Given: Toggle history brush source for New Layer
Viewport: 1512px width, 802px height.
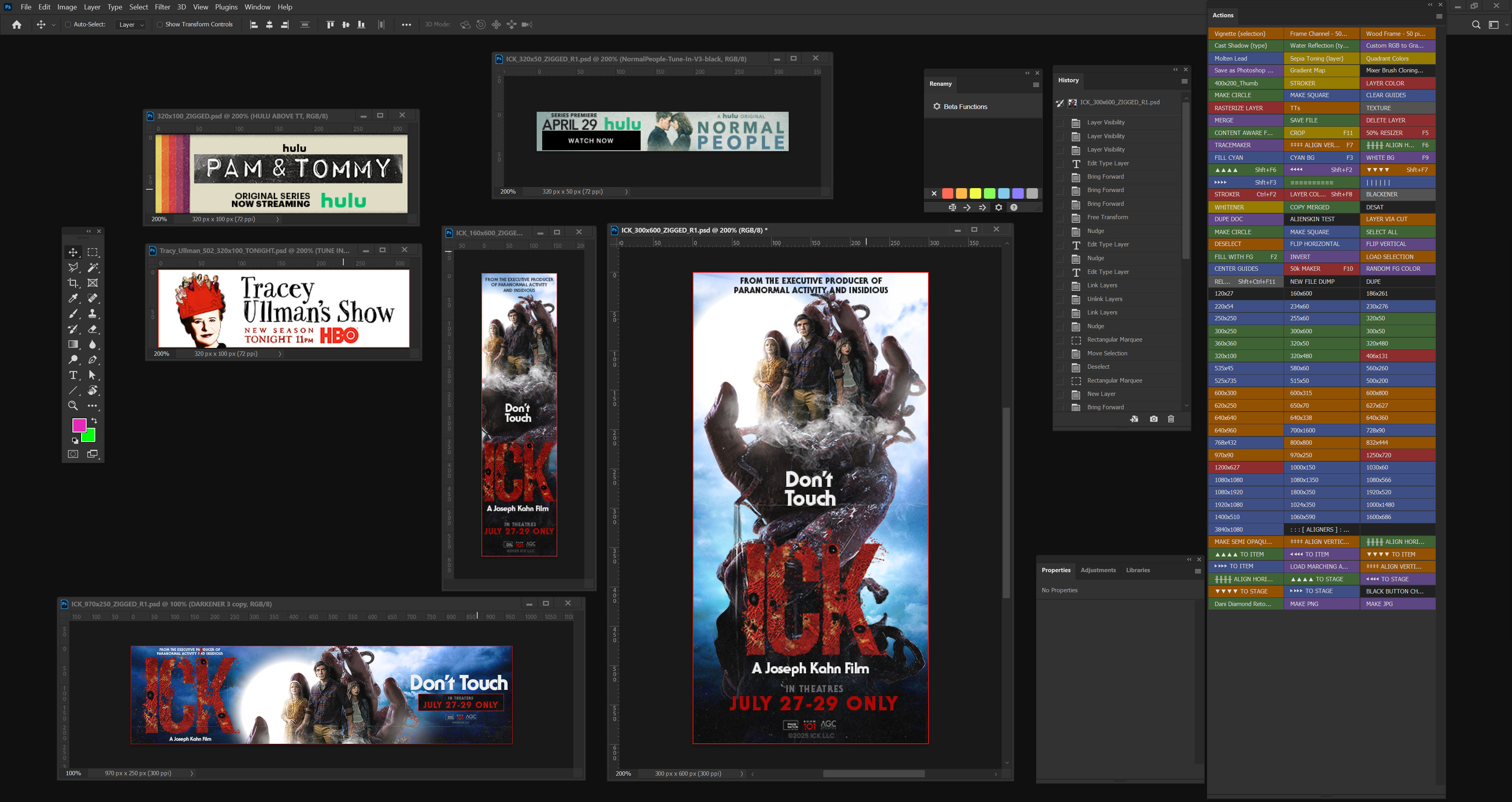Looking at the screenshot, I should (x=1060, y=394).
